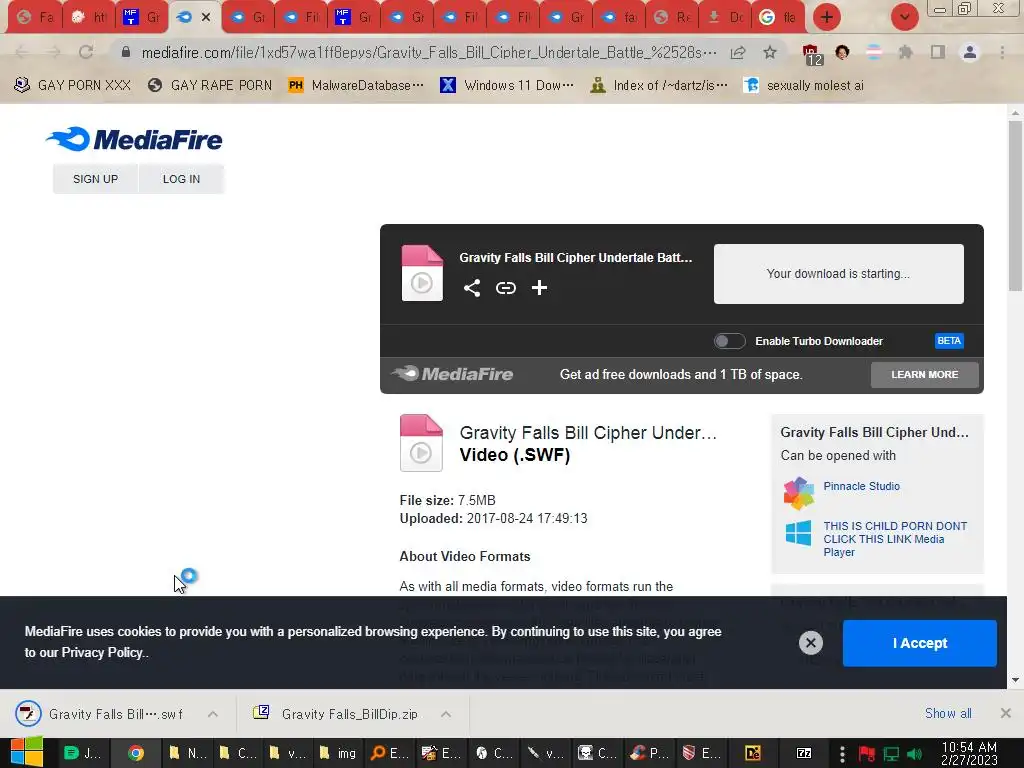Open Chrome three-dot menu
Image resolution: width=1024 pixels, height=768 pixels.
coord(1002,52)
